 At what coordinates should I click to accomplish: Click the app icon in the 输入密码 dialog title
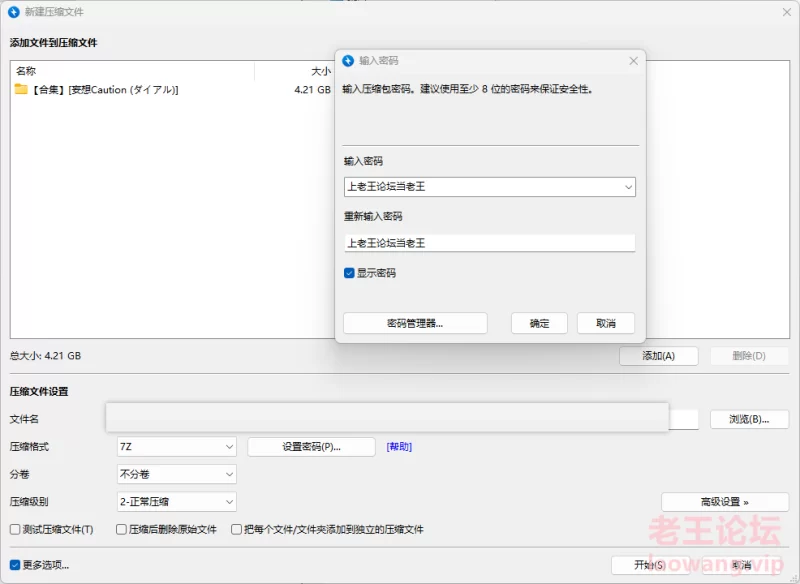tap(348, 61)
